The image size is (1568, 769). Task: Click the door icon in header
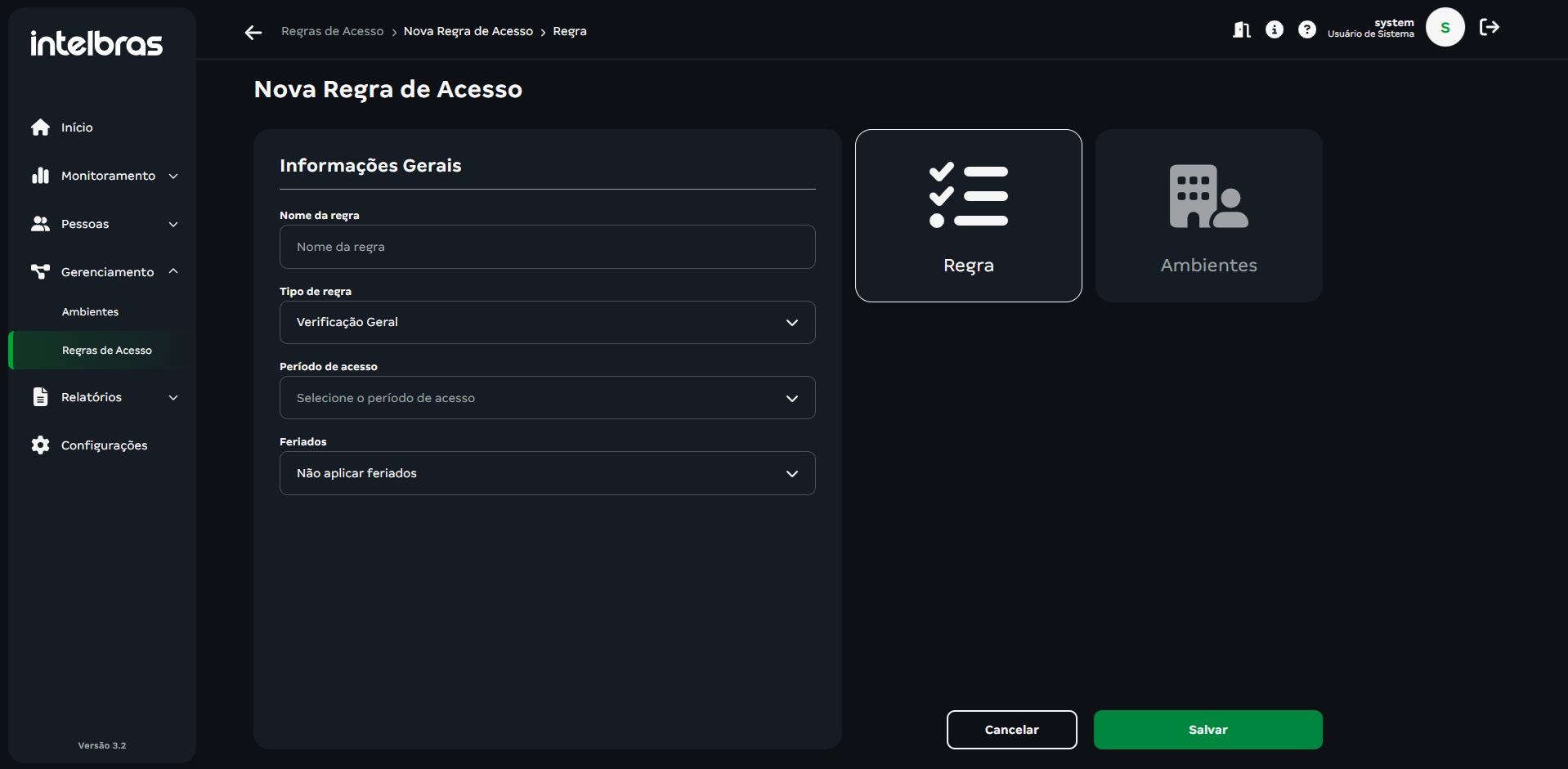(1241, 30)
